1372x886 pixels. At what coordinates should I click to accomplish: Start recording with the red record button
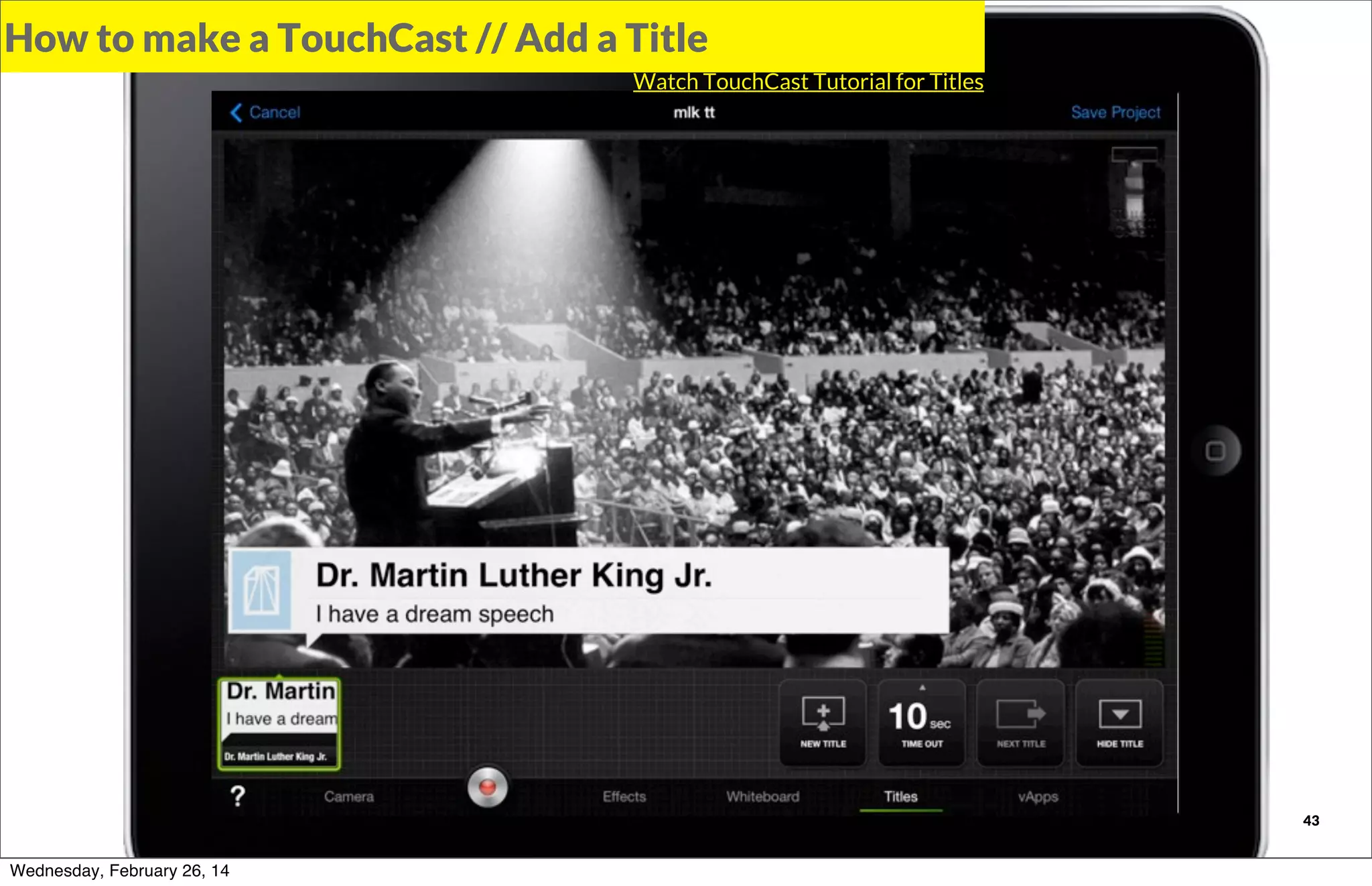click(x=488, y=787)
